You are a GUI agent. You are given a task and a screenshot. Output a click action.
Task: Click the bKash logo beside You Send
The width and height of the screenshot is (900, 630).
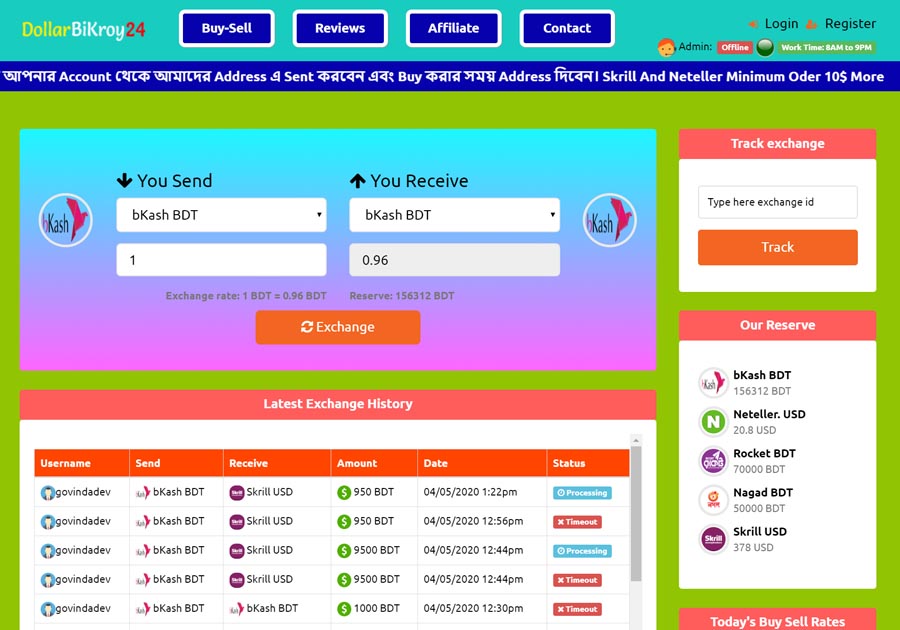pos(66,220)
